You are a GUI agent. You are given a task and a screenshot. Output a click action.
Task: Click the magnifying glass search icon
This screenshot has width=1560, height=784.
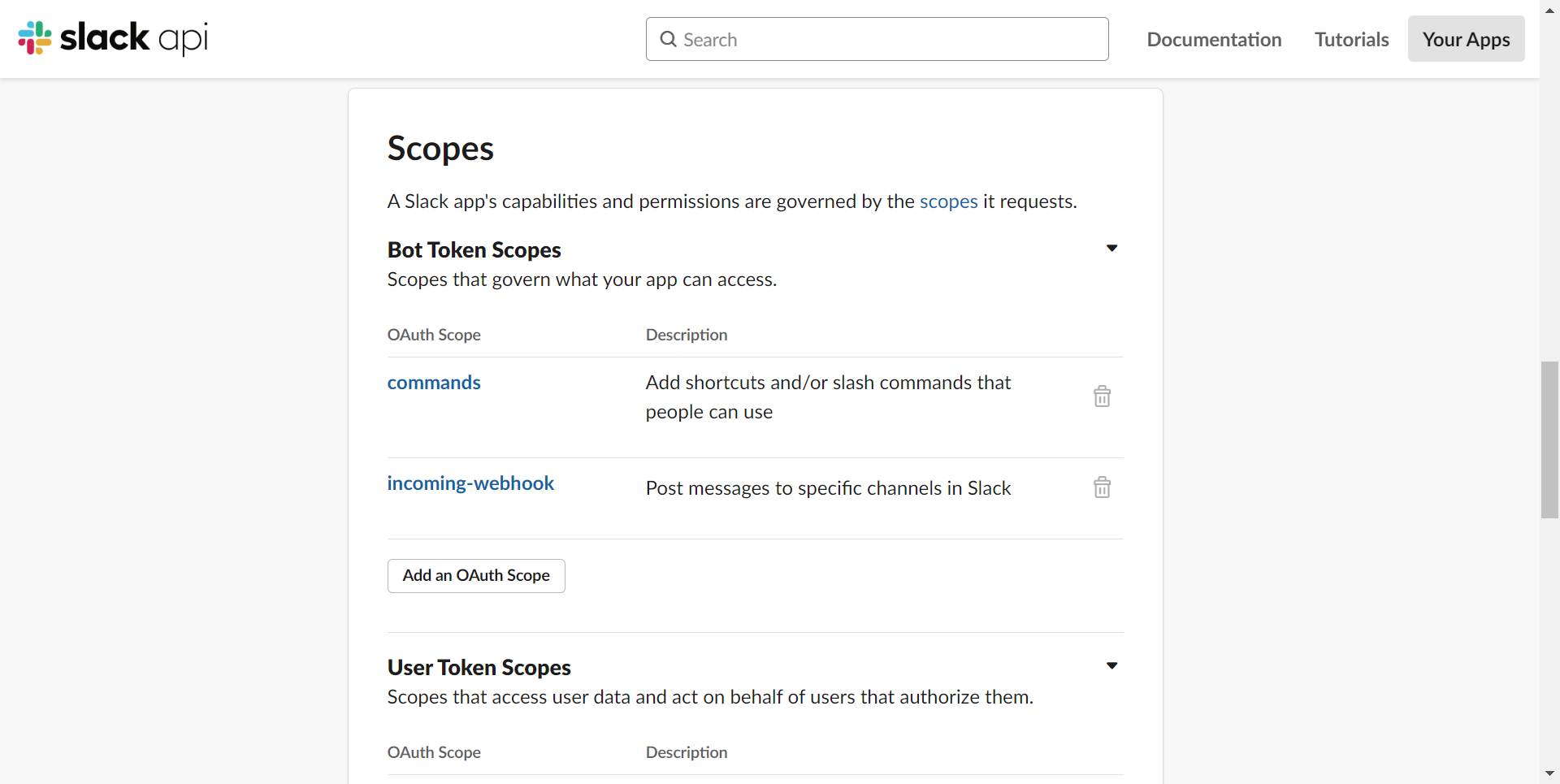point(668,39)
